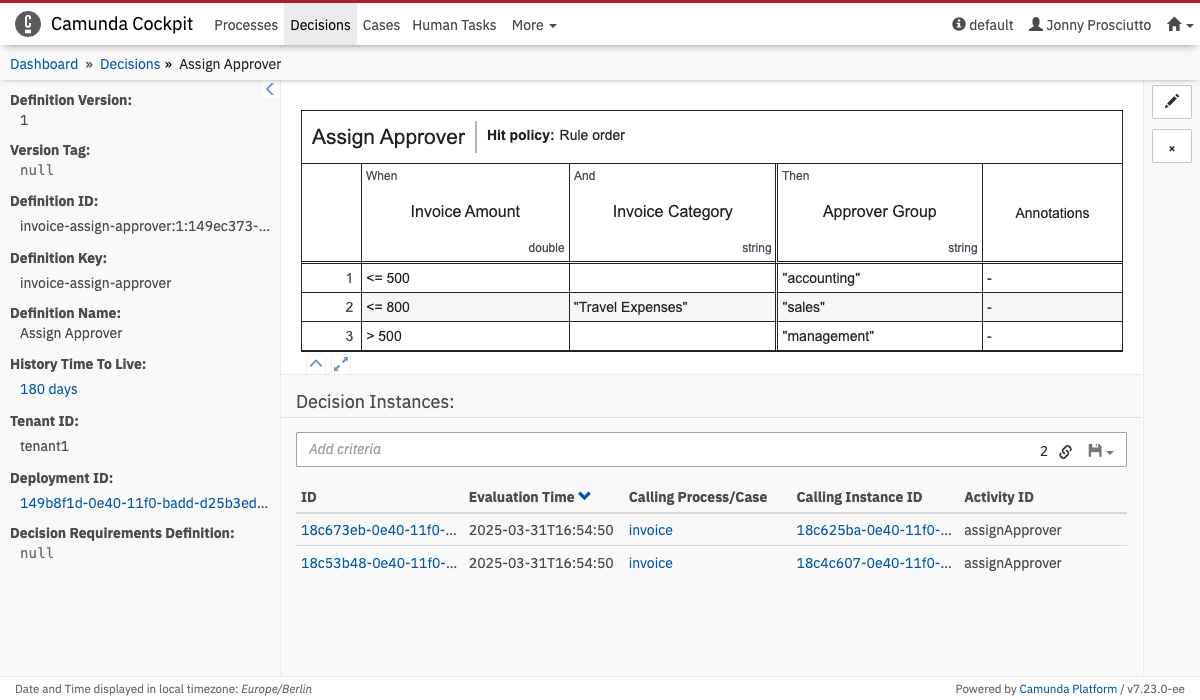
Task: Open decision instance 18c673eb-0e40-11f0
Action: (378, 530)
